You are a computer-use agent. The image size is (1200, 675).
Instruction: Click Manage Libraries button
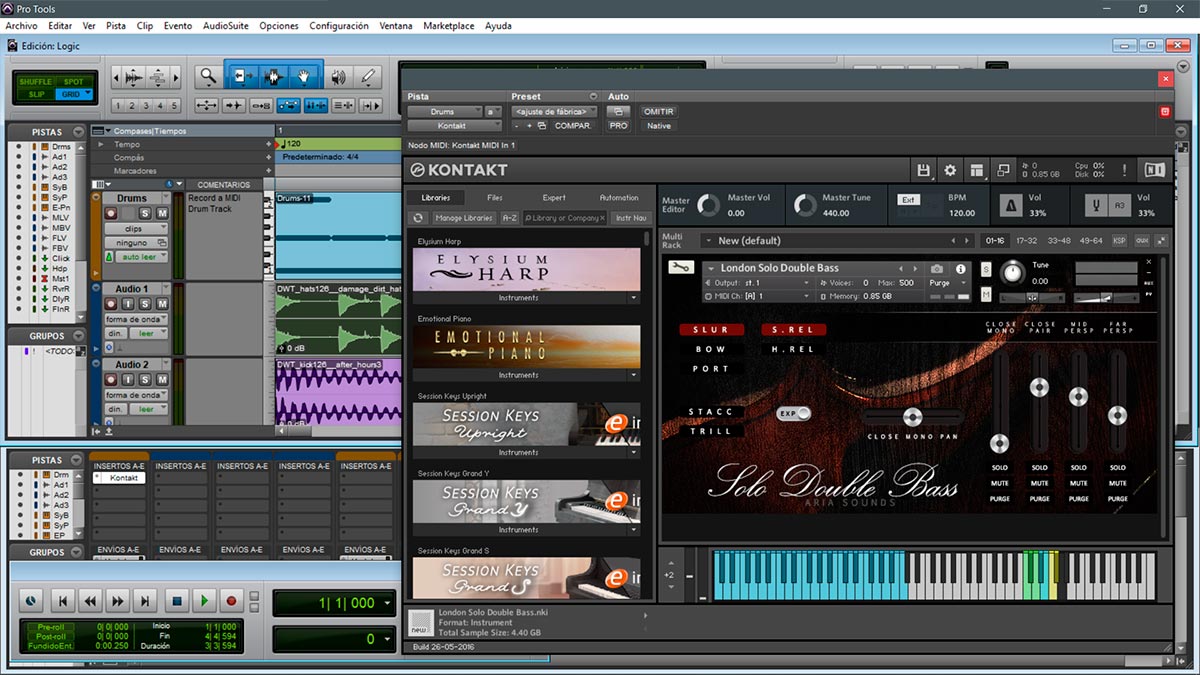click(x=464, y=218)
